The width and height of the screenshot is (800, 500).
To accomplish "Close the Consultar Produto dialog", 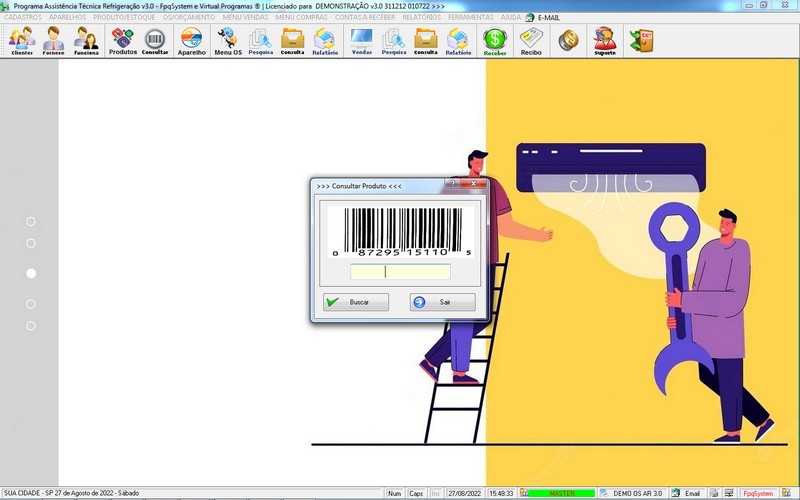I will (x=473, y=183).
